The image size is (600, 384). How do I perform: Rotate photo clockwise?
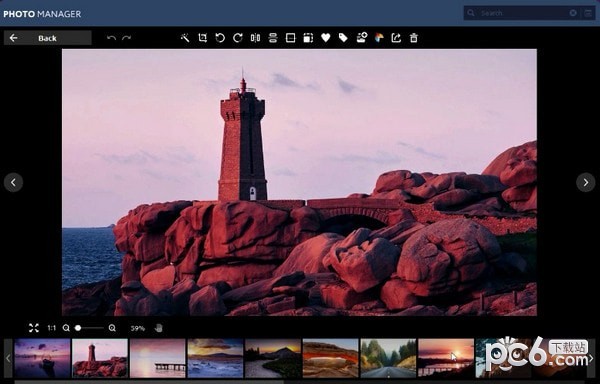[x=238, y=37]
